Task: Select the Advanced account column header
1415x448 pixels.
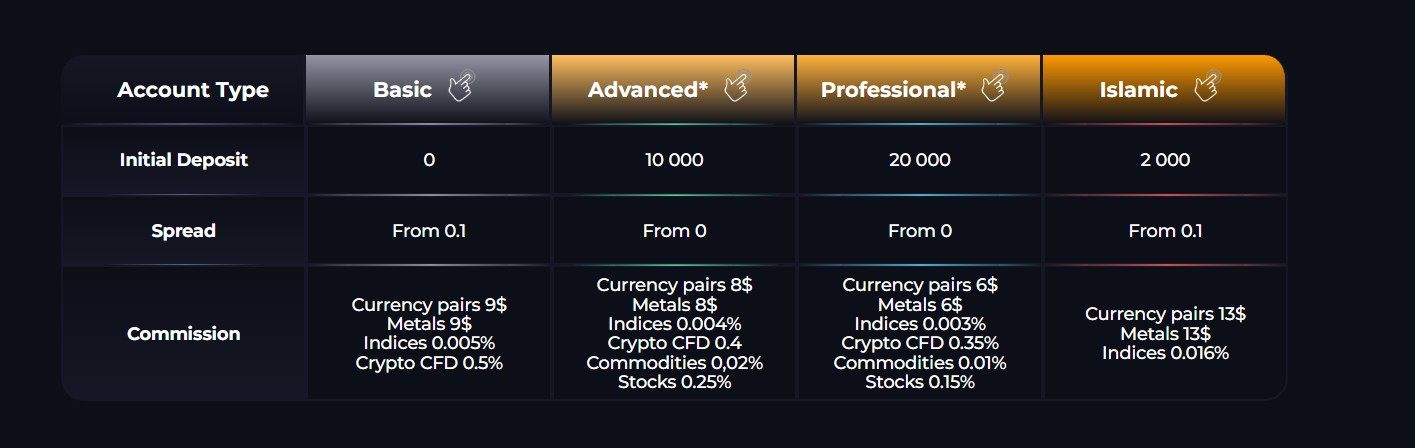Action: point(648,90)
